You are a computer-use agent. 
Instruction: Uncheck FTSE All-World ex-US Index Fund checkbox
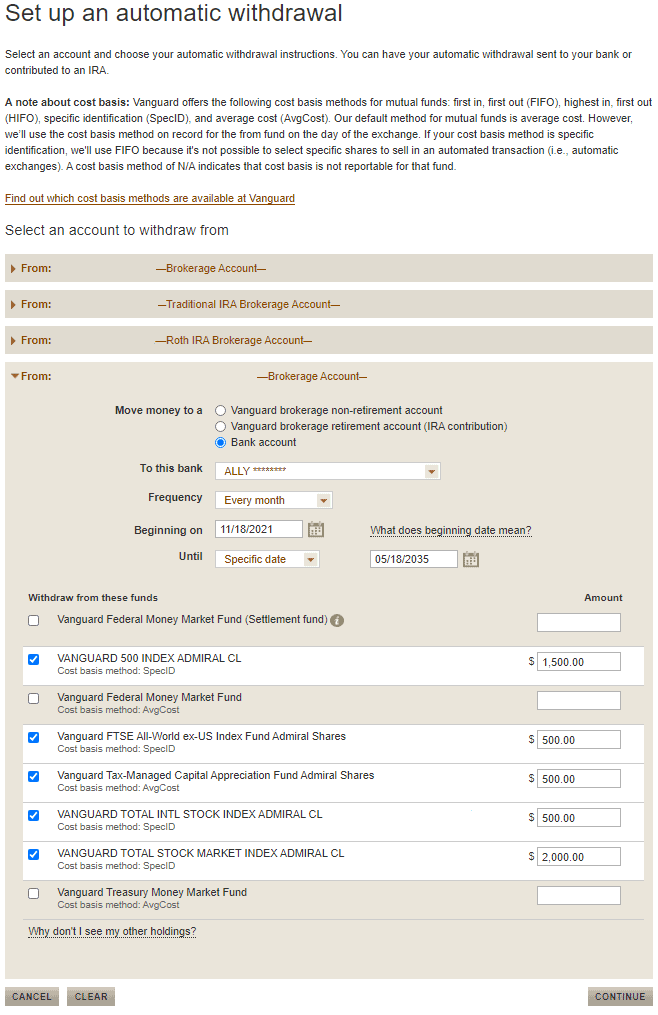click(x=34, y=737)
